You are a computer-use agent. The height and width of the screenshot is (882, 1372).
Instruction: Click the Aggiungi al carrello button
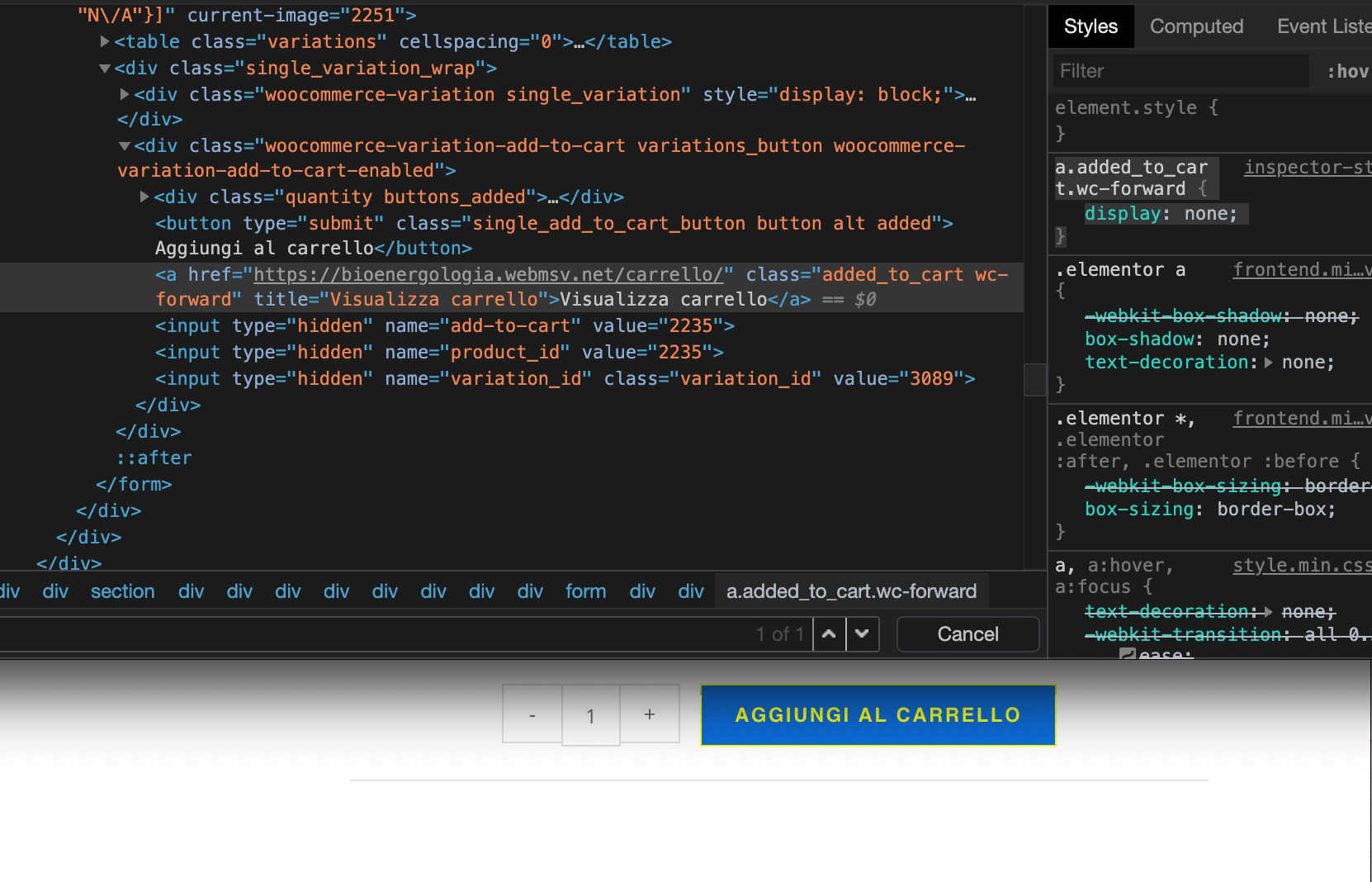click(878, 715)
